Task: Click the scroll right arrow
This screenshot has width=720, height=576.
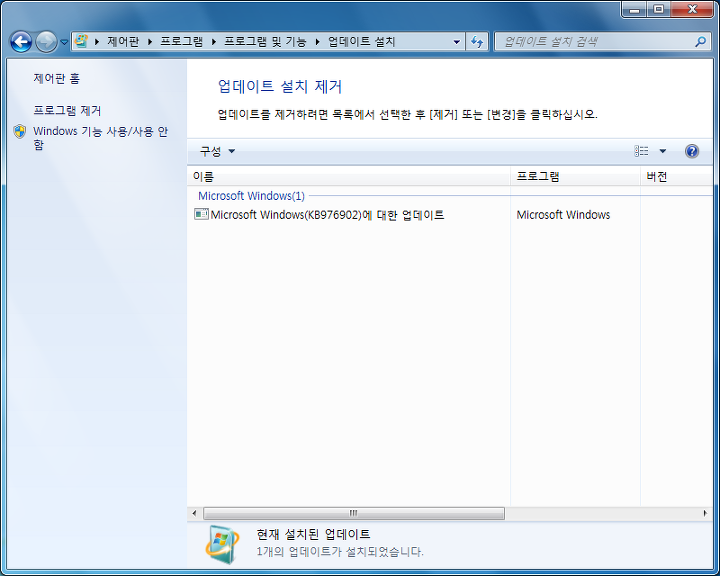Action: point(705,513)
